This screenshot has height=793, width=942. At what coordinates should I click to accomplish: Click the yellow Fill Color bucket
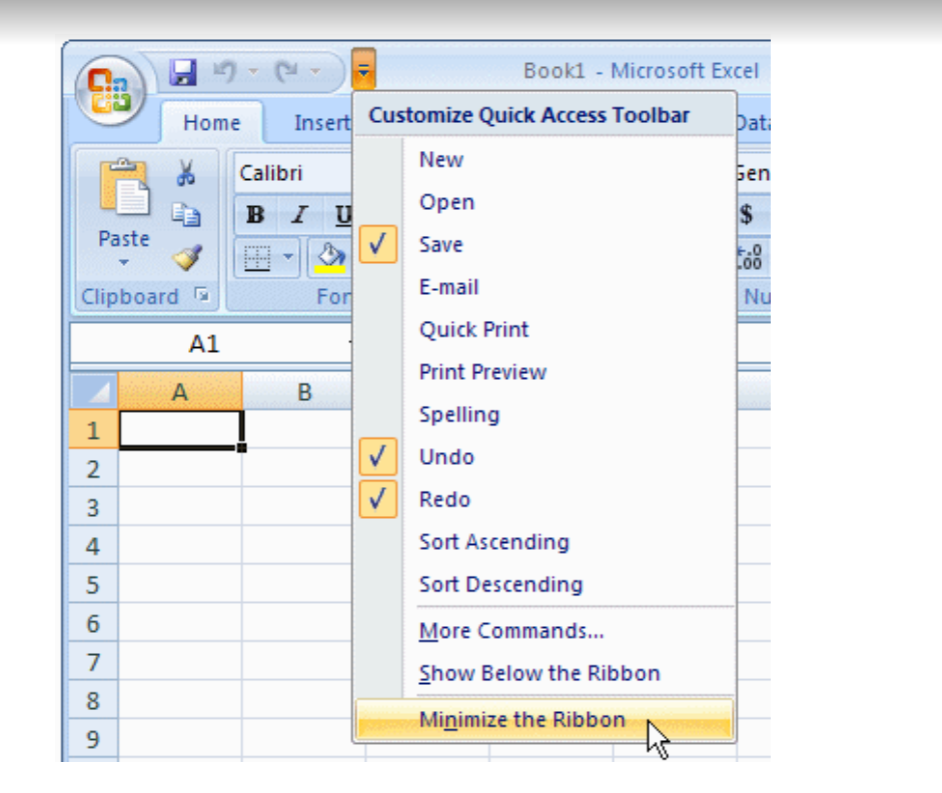click(x=328, y=258)
